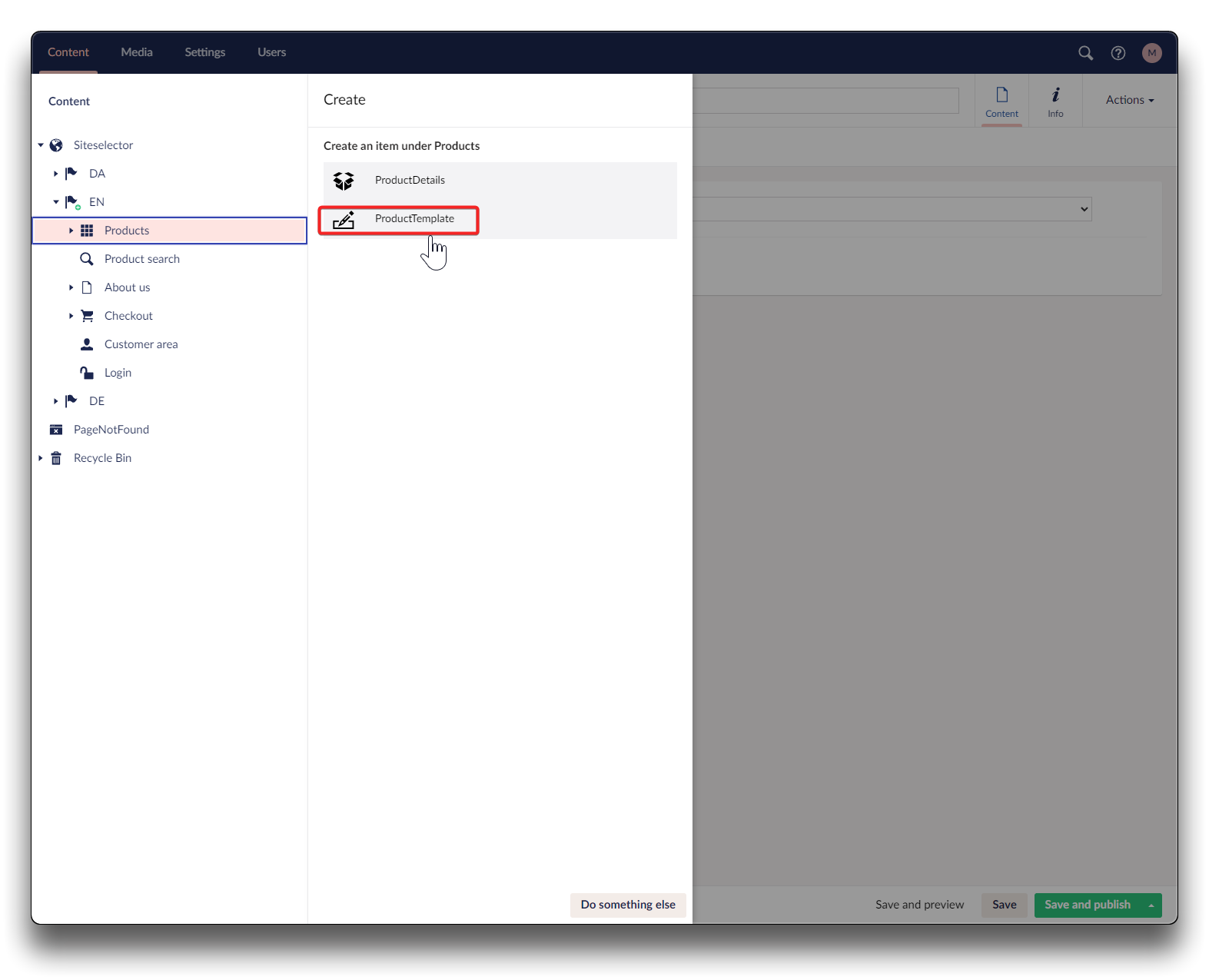Click the Customer area person icon

pyautogui.click(x=87, y=344)
